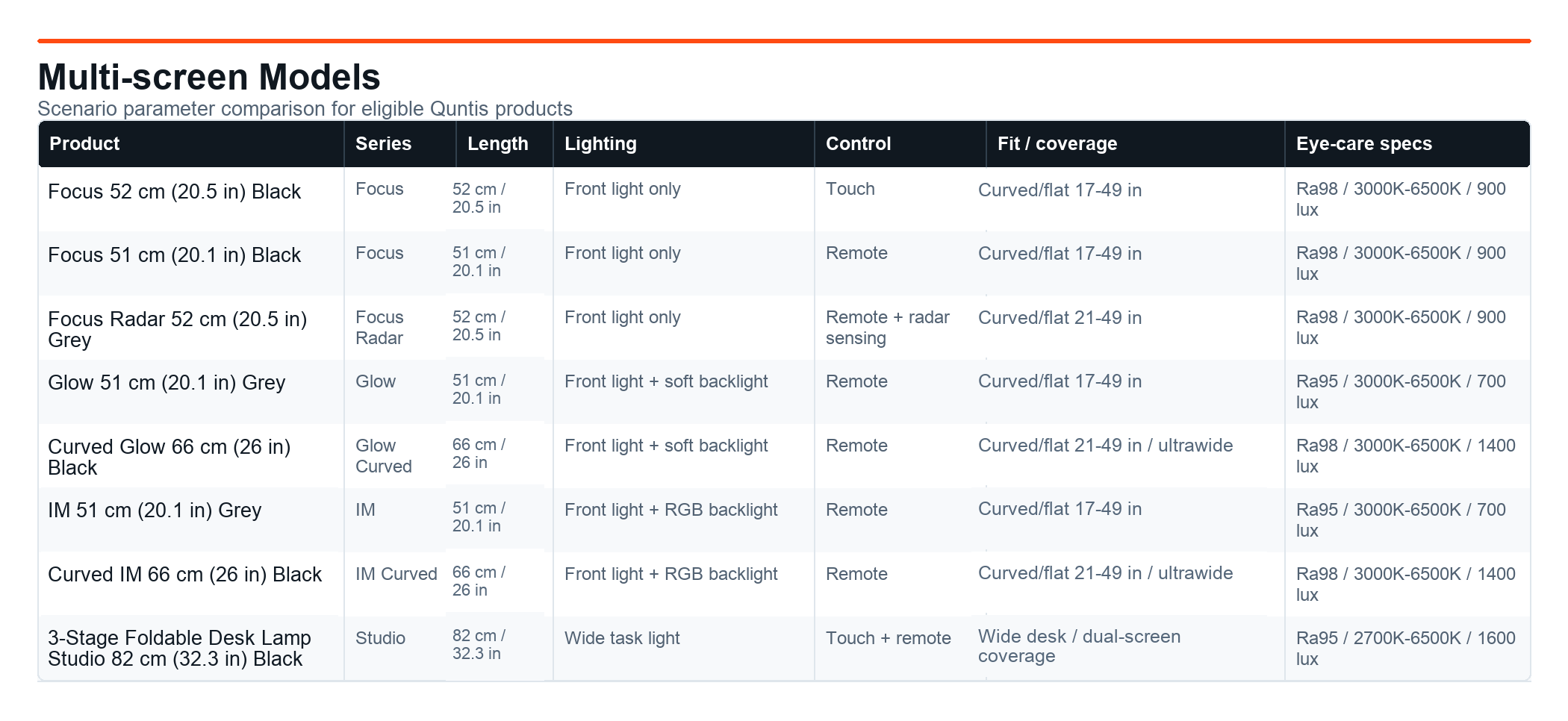The height and width of the screenshot is (721, 1568).
Task: Click the Glow Curved series cell
Action: tap(384, 456)
